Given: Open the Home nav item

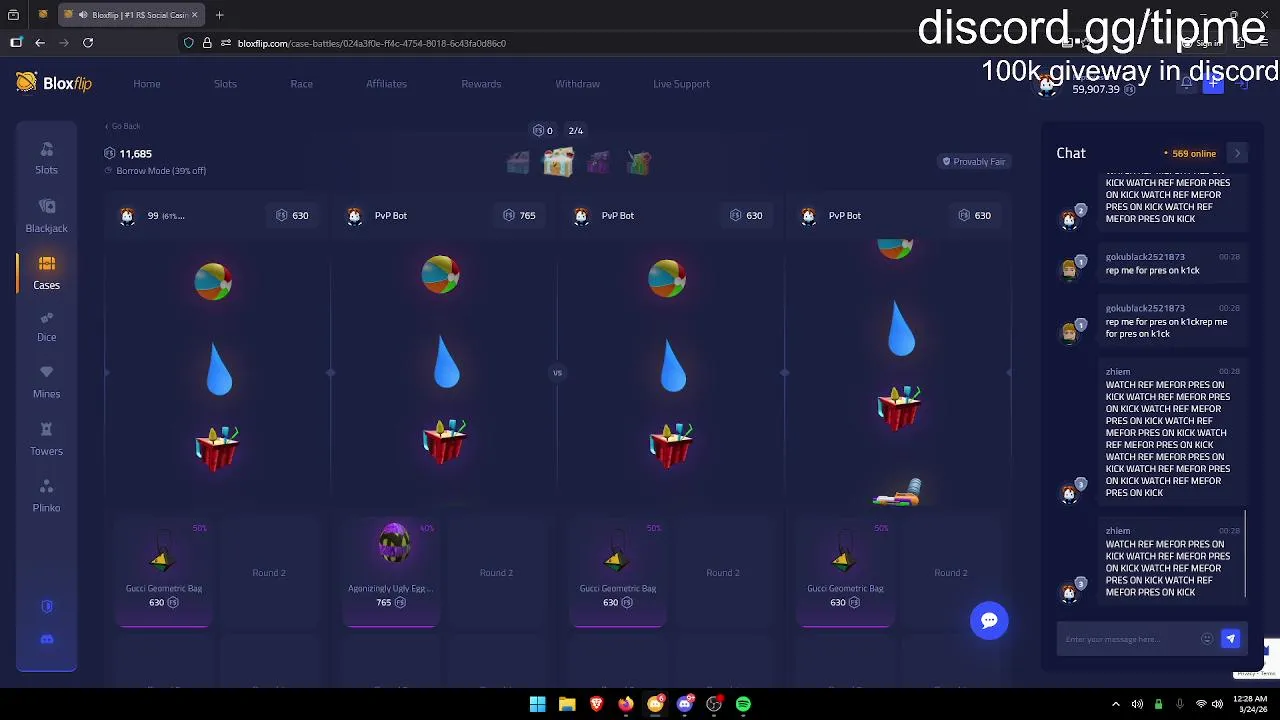Looking at the screenshot, I should point(147,84).
